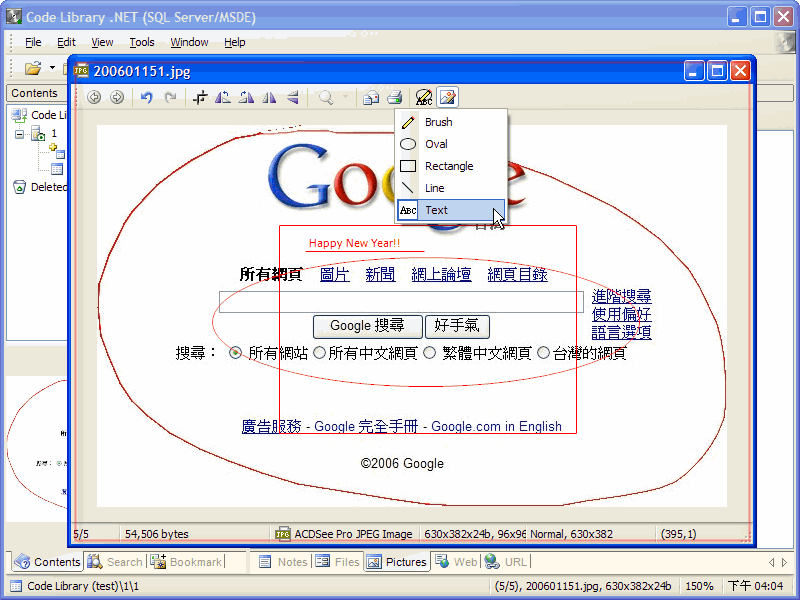
Task: Open the View menu
Action: coord(102,42)
